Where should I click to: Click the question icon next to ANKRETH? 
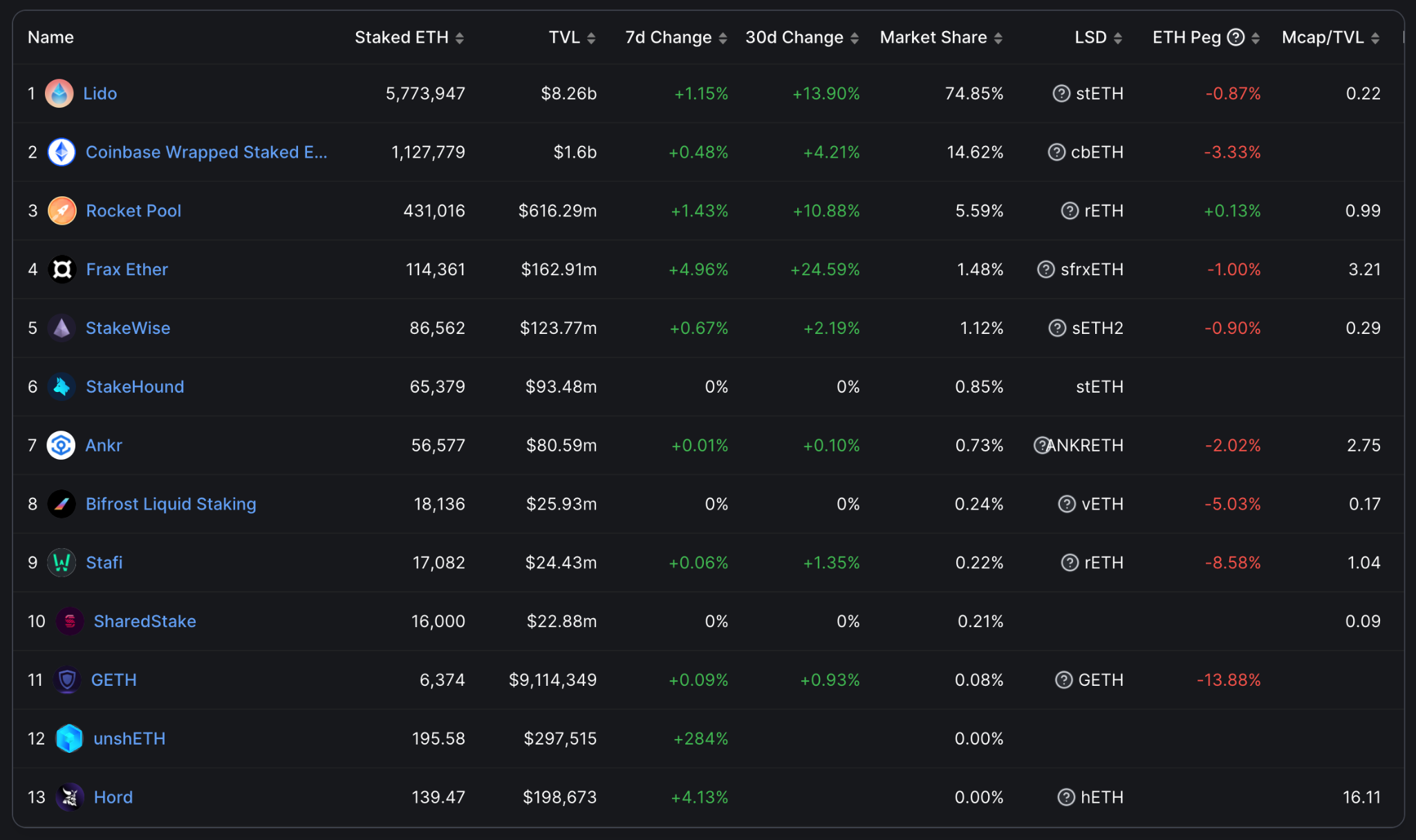tap(1041, 445)
